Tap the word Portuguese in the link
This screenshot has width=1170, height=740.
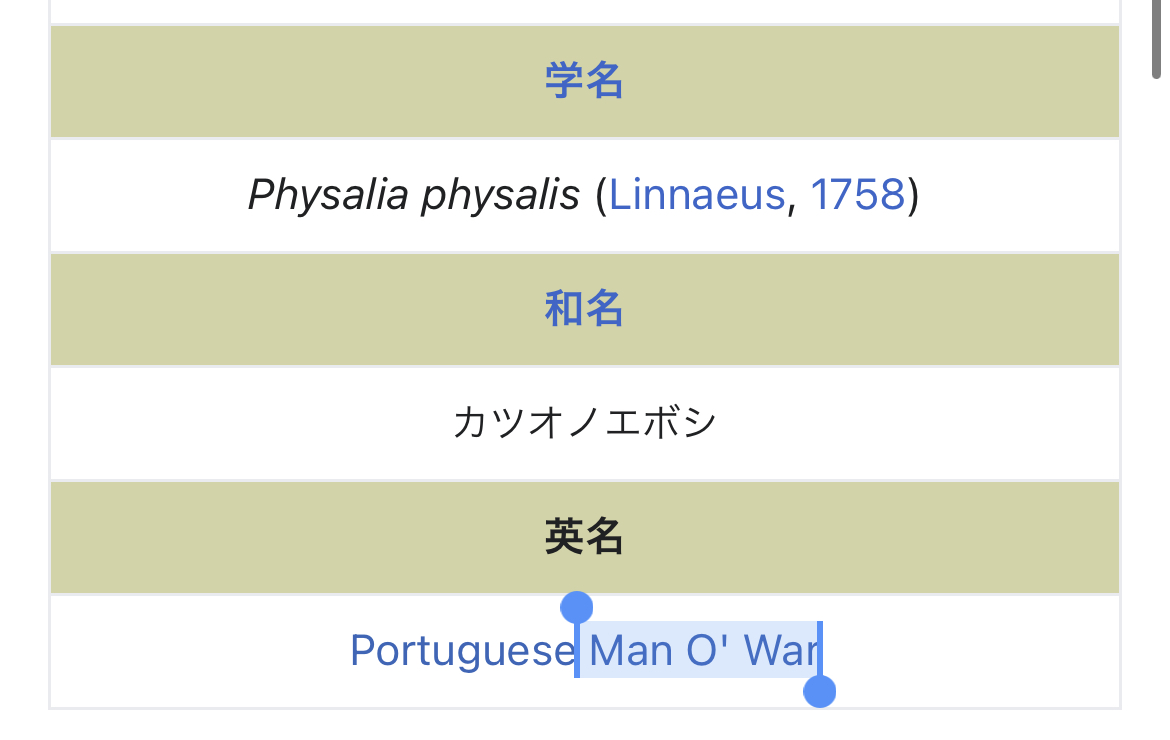click(x=461, y=651)
